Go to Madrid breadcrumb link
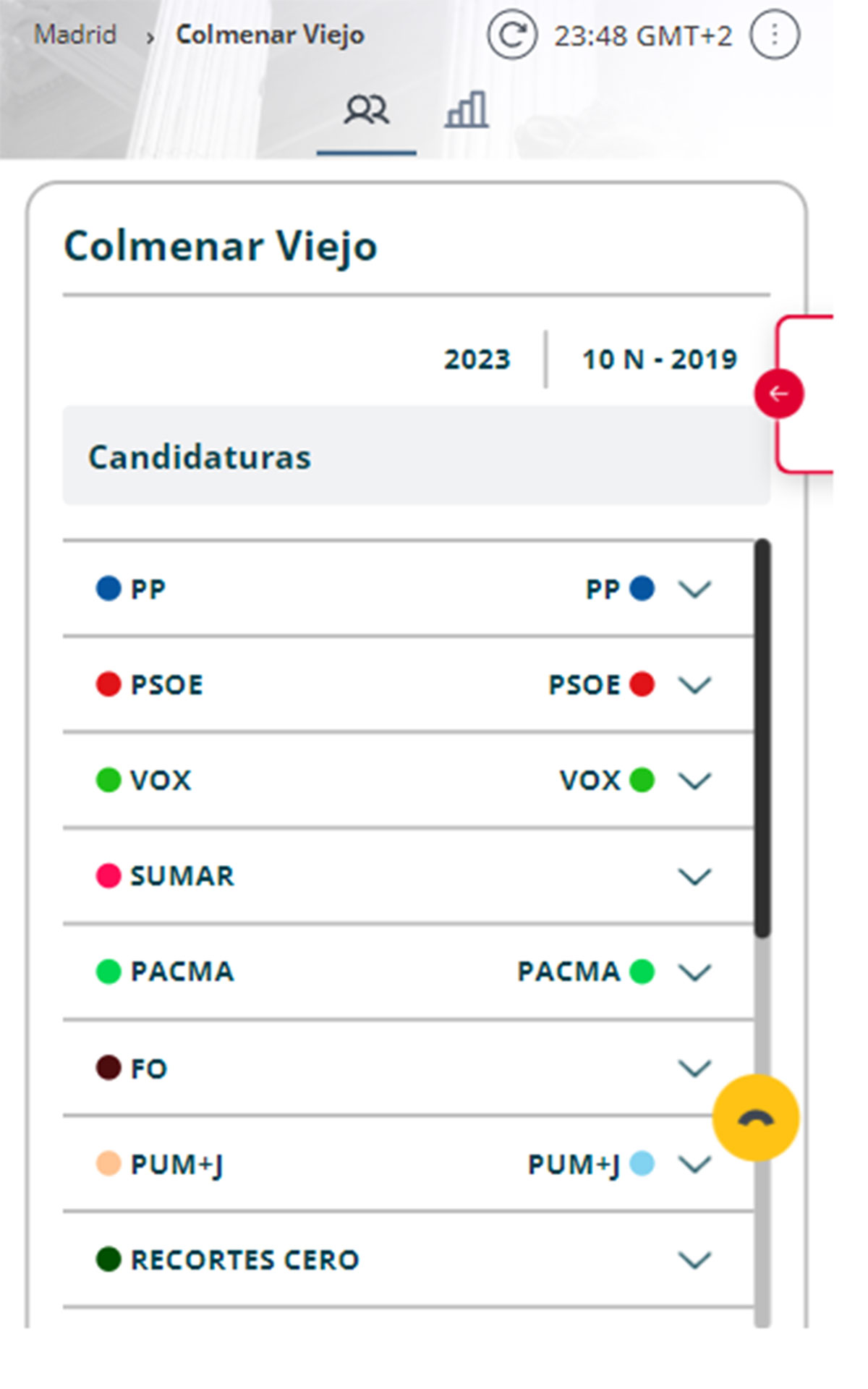 [x=75, y=35]
